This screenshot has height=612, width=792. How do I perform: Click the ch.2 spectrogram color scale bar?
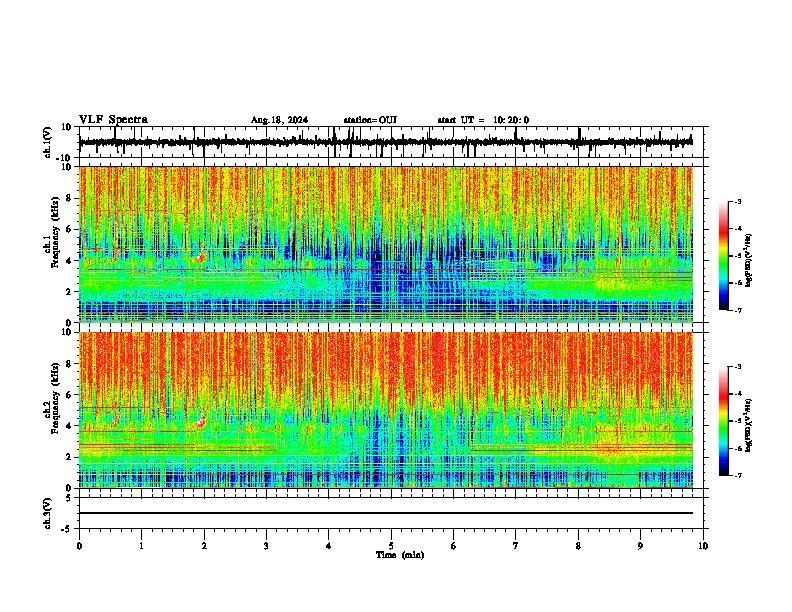tap(724, 421)
